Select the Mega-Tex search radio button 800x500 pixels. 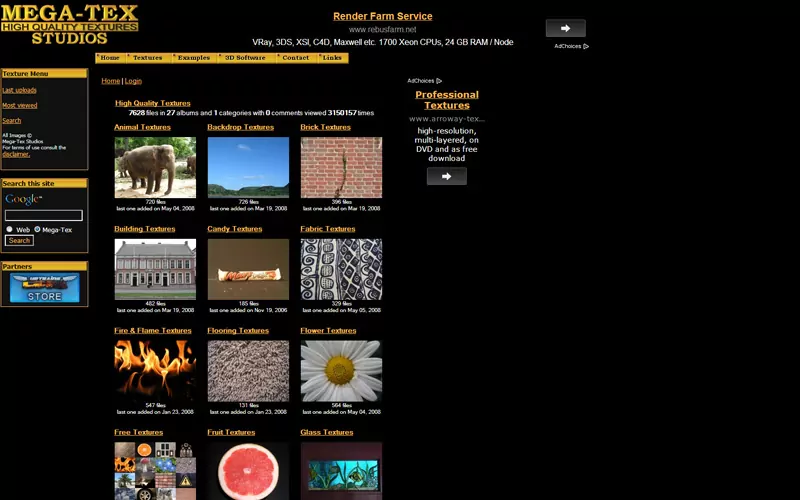click(38, 229)
